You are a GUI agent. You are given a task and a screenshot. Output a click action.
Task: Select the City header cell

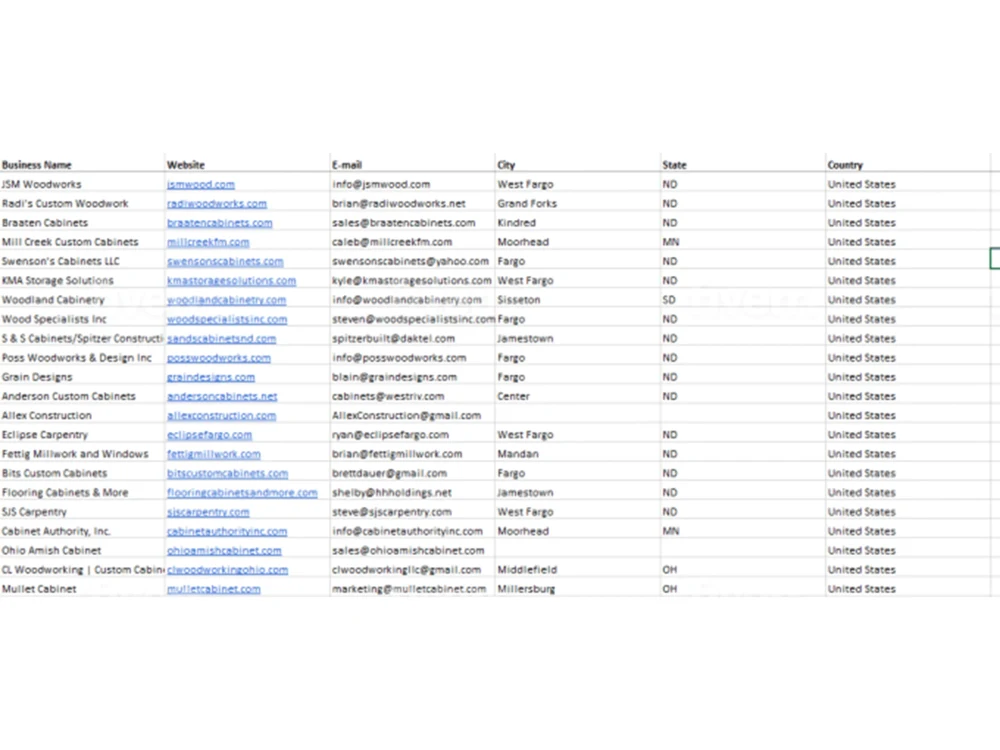pyautogui.click(x=578, y=165)
